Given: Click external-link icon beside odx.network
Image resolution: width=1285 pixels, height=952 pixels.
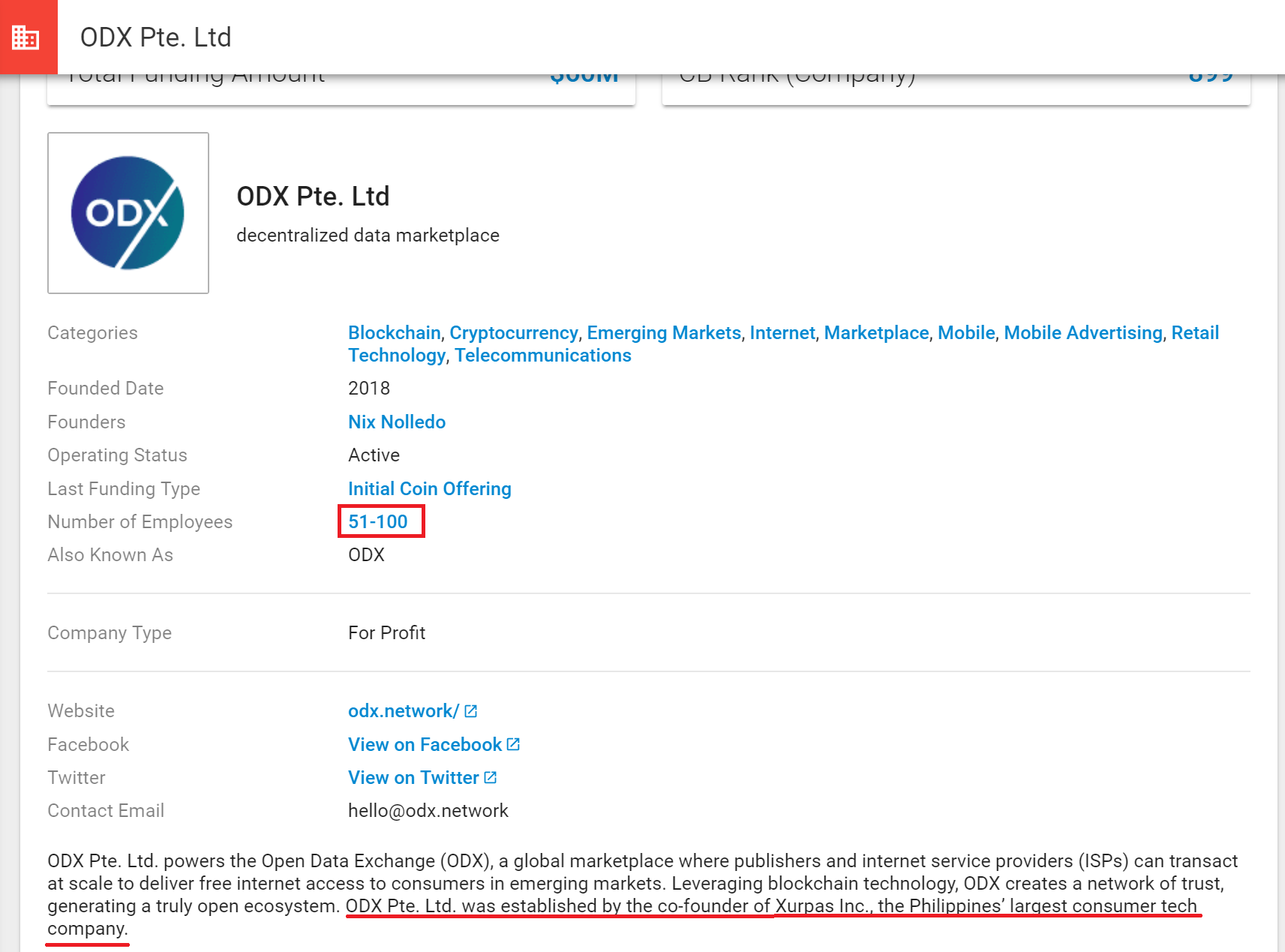Looking at the screenshot, I should click(471, 711).
